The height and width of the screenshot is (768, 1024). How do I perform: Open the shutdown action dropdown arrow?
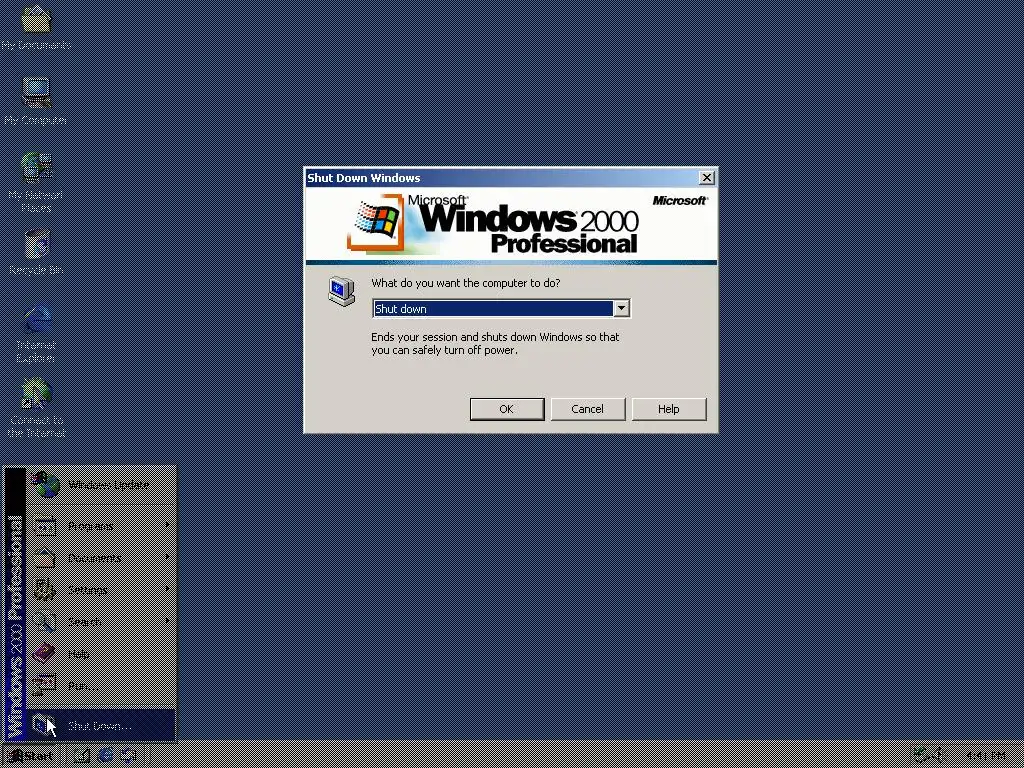621,308
